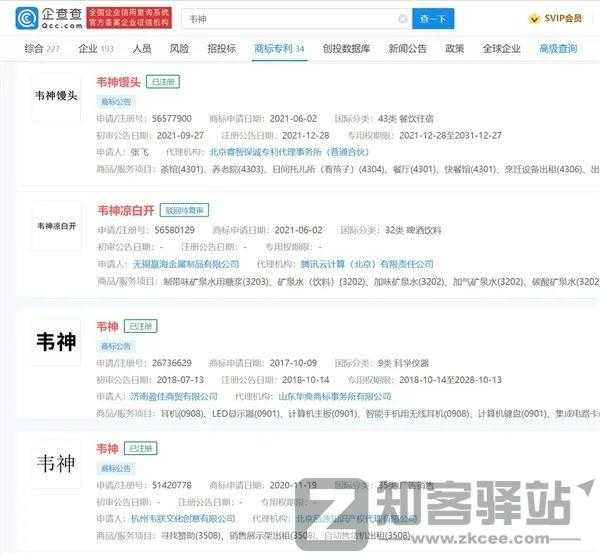The image size is (600, 556).
Task: Clear the search box with X icon
Action: tap(403, 19)
